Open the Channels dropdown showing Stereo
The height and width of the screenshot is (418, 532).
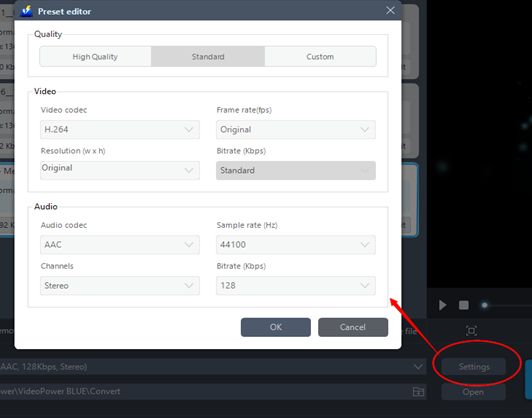click(x=120, y=286)
